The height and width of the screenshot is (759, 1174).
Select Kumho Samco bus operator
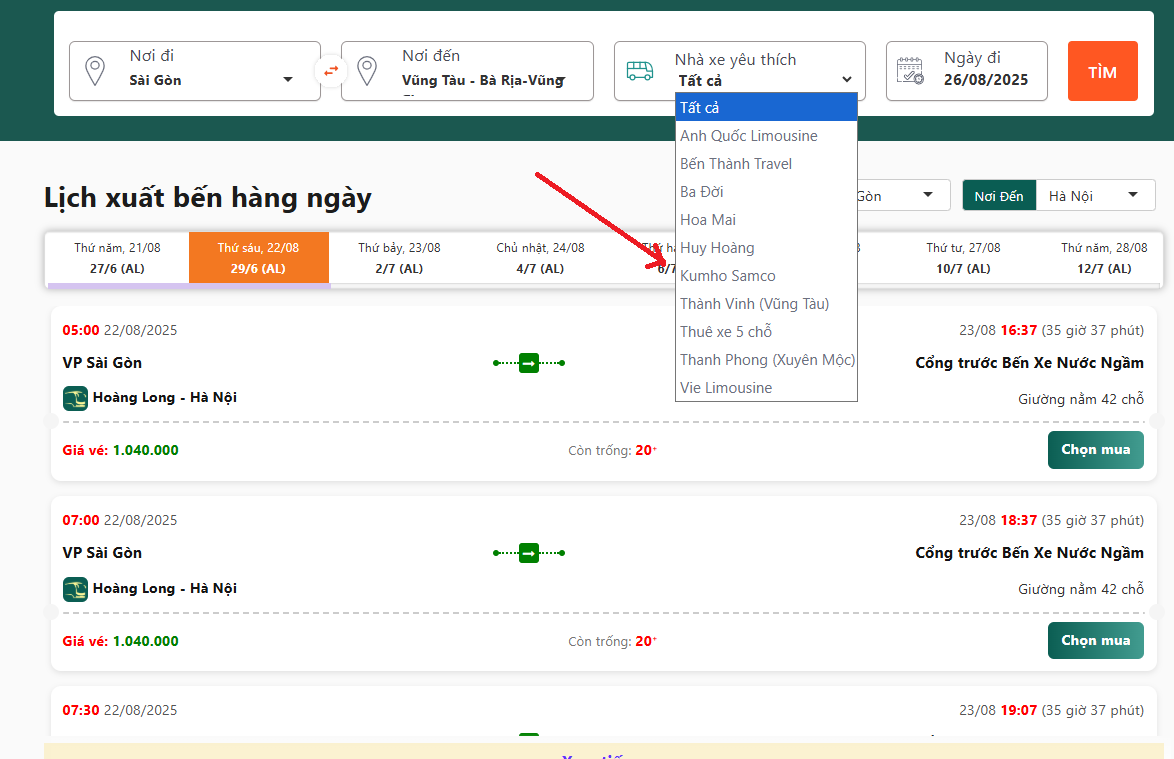click(x=766, y=275)
